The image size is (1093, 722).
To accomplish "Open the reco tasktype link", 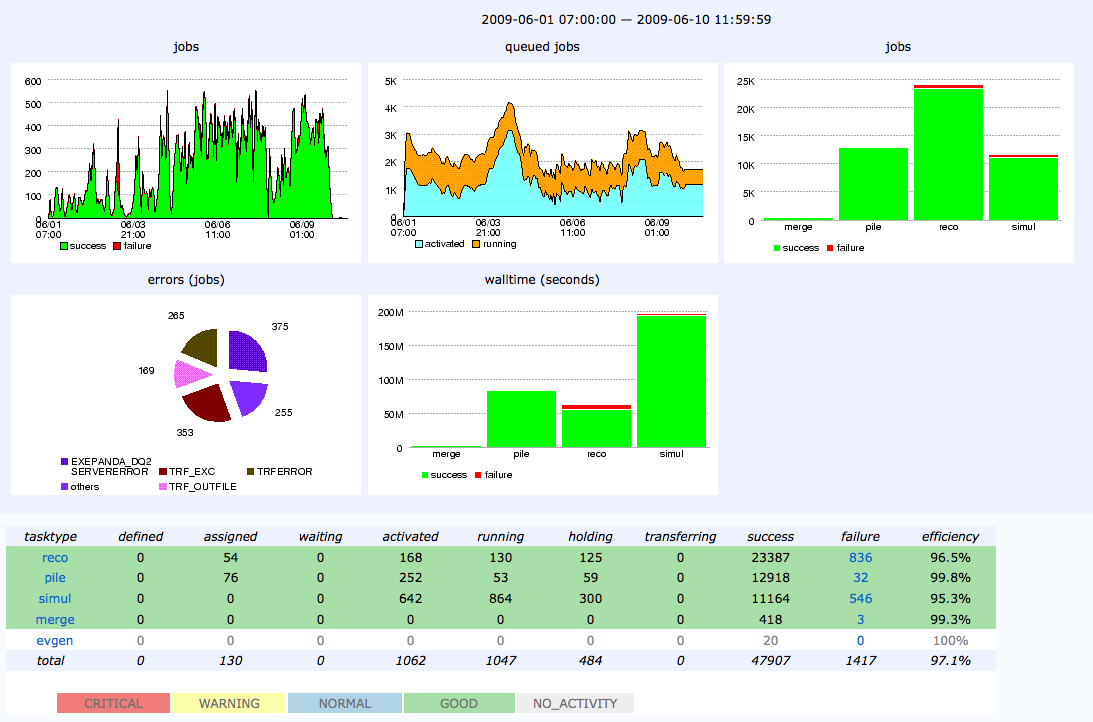I will pyautogui.click(x=55, y=558).
